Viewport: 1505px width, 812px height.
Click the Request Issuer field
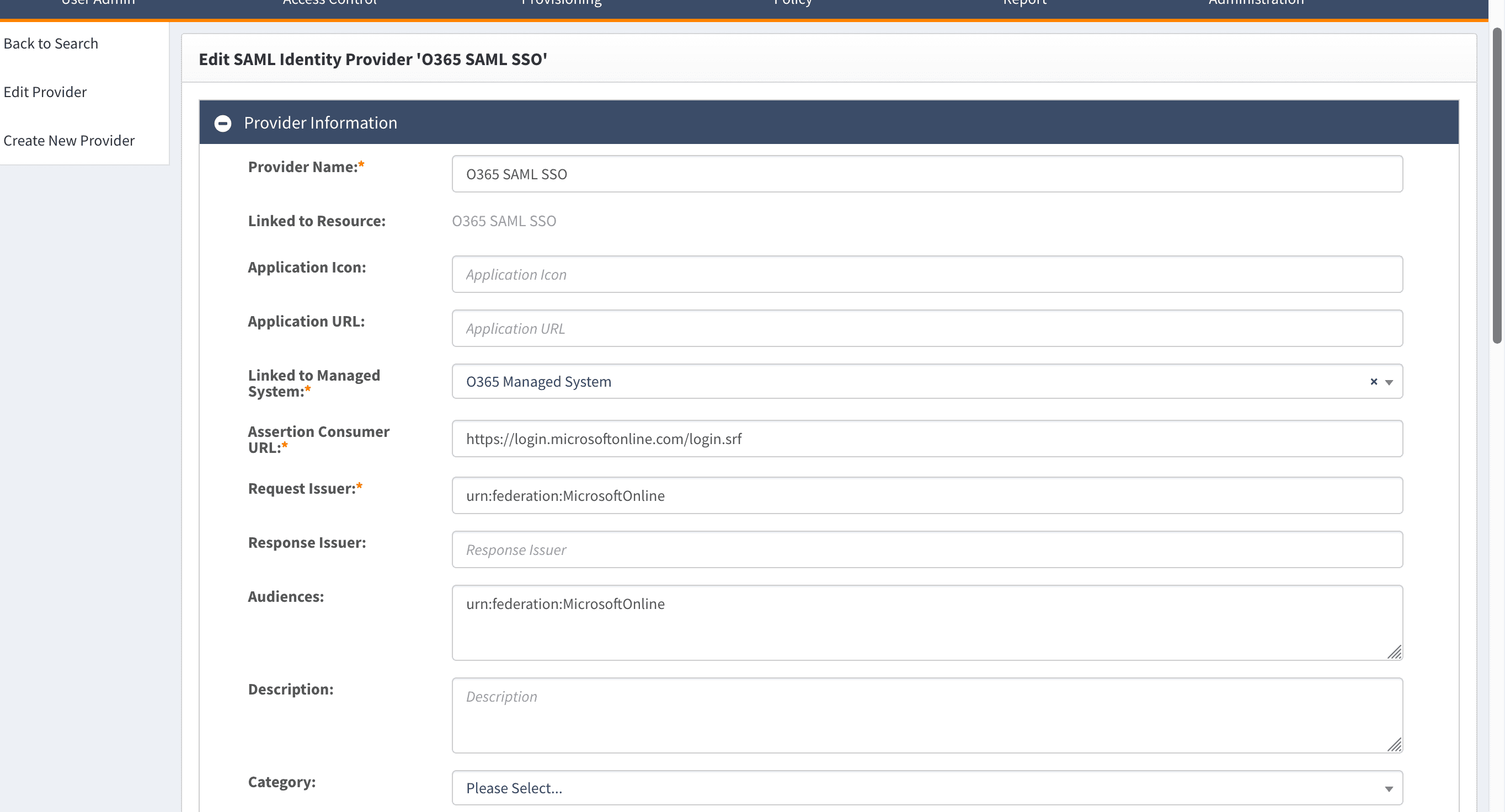tap(927, 495)
